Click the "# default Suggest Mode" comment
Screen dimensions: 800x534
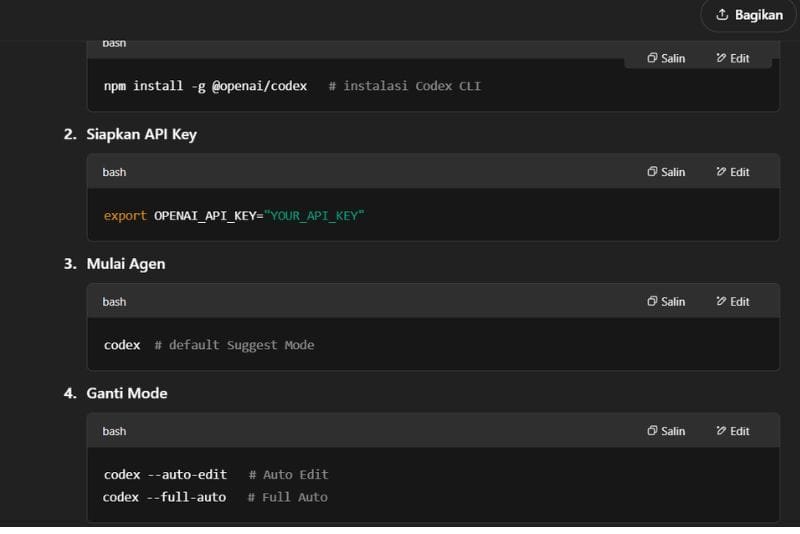[x=235, y=345]
